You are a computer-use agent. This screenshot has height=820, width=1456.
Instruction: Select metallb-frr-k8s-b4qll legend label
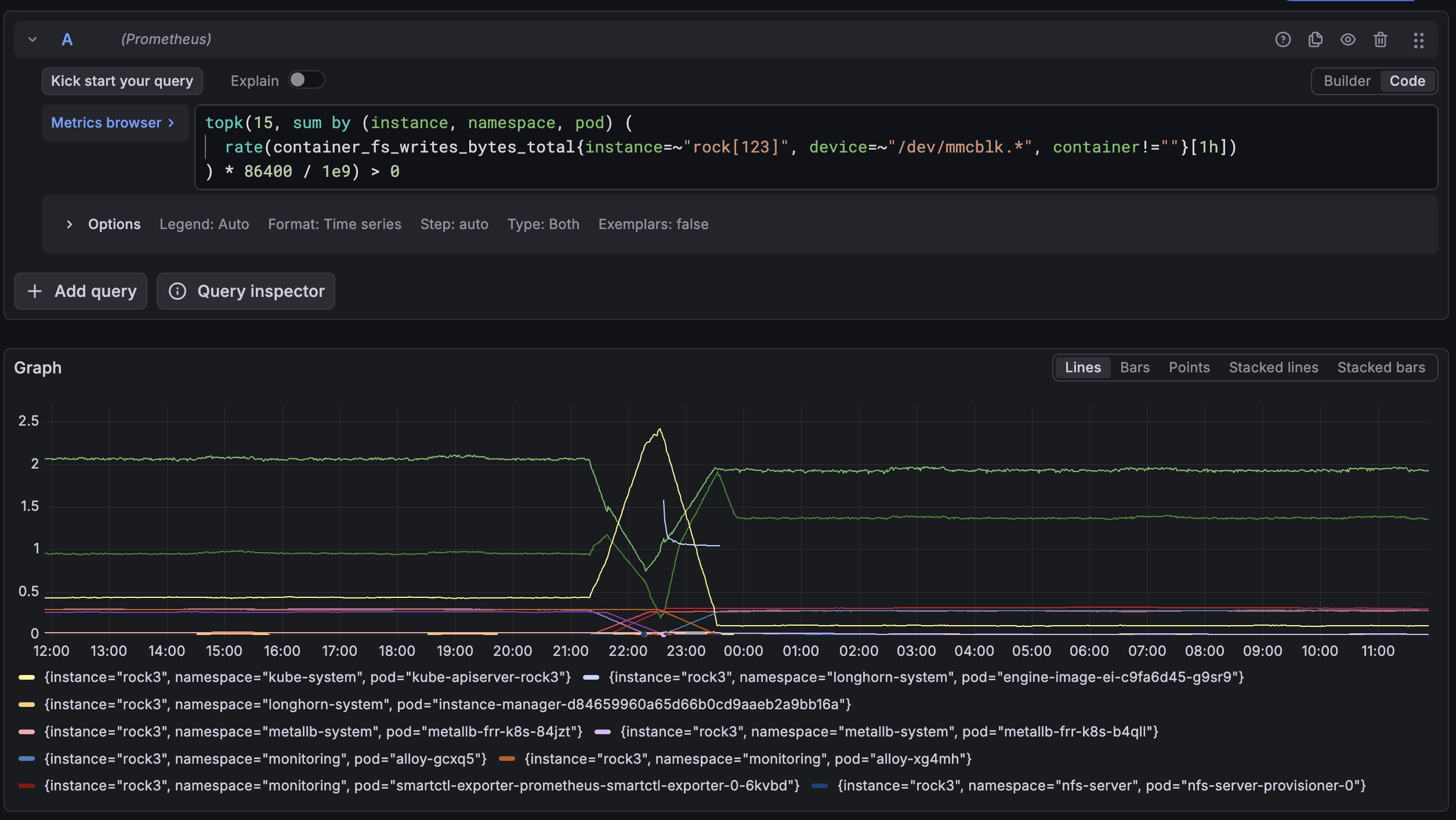[889, 732]
